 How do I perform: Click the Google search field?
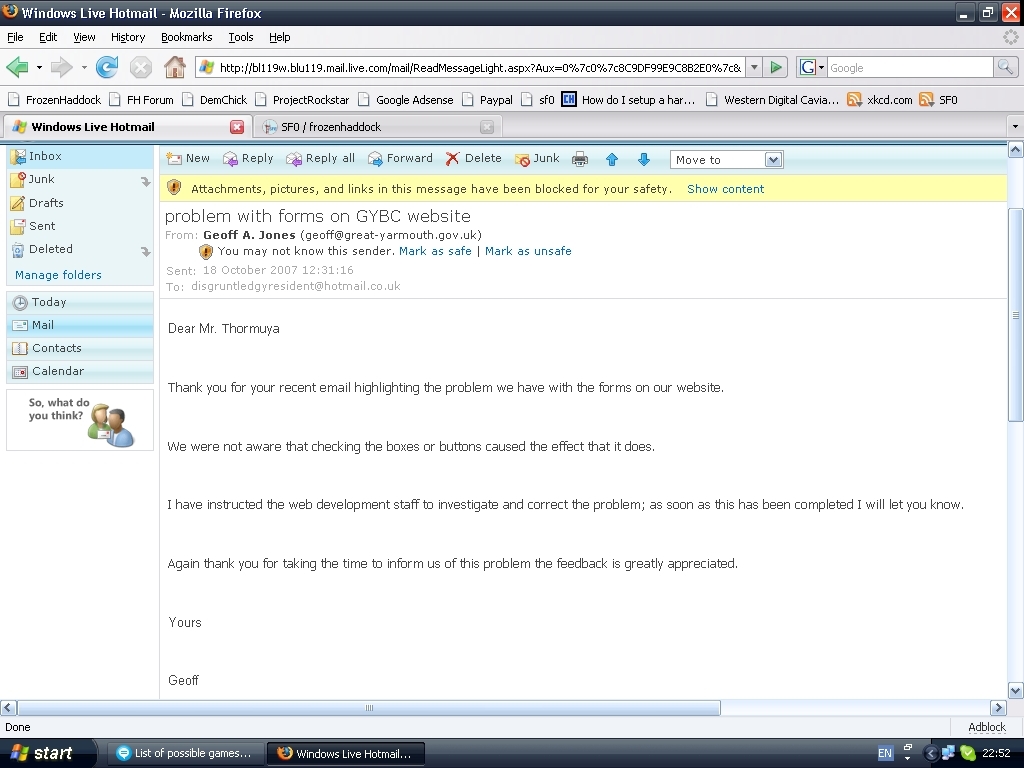point(910,68)
